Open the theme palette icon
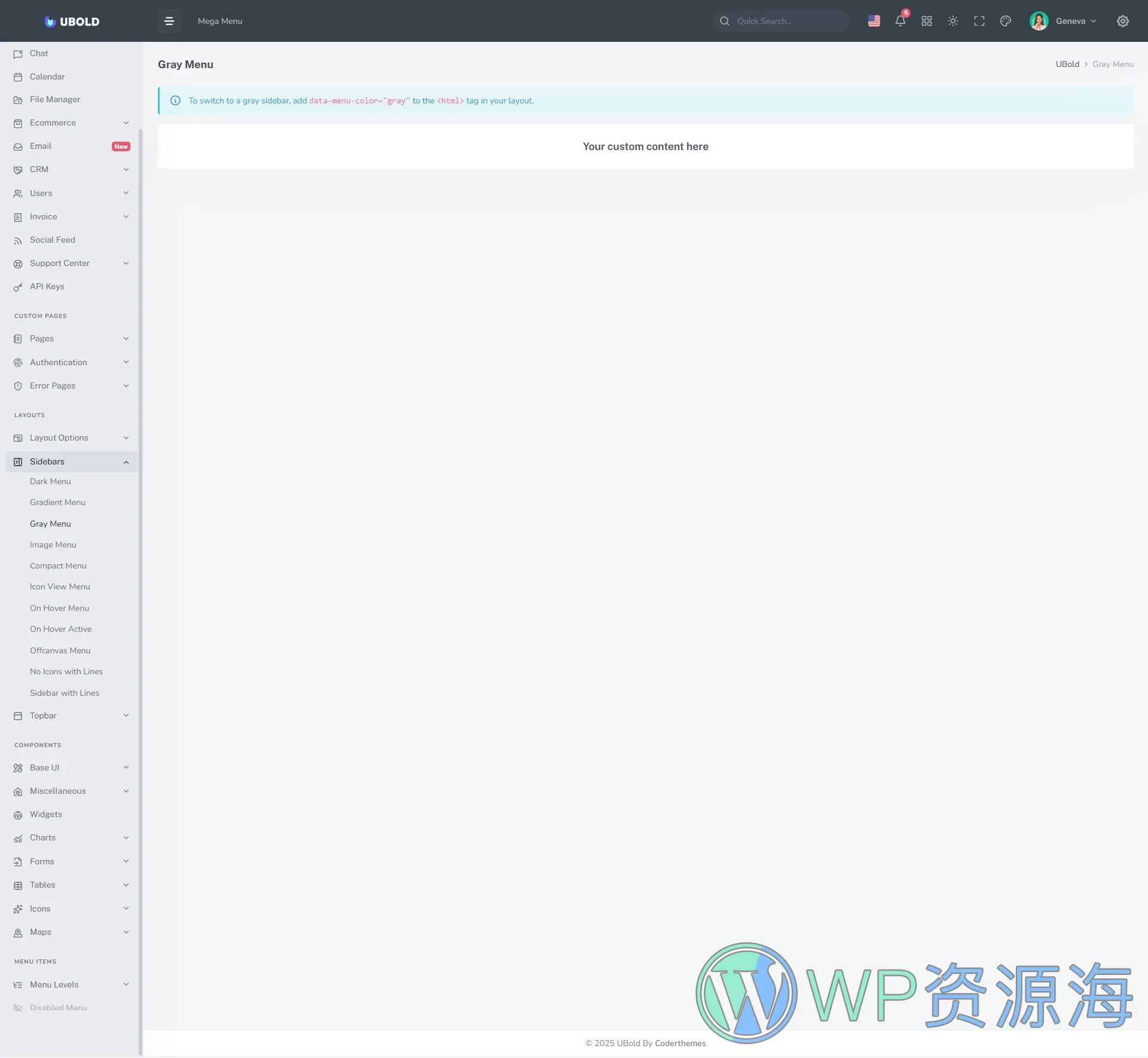This screenshot has height=1058, width=1148. coord(1005,21)
